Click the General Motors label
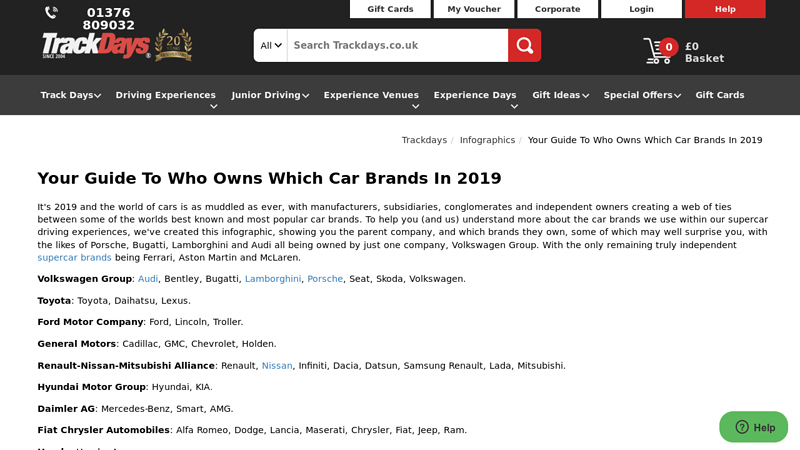The width and height of the screenshot is (800, 450). click(77, 344)
